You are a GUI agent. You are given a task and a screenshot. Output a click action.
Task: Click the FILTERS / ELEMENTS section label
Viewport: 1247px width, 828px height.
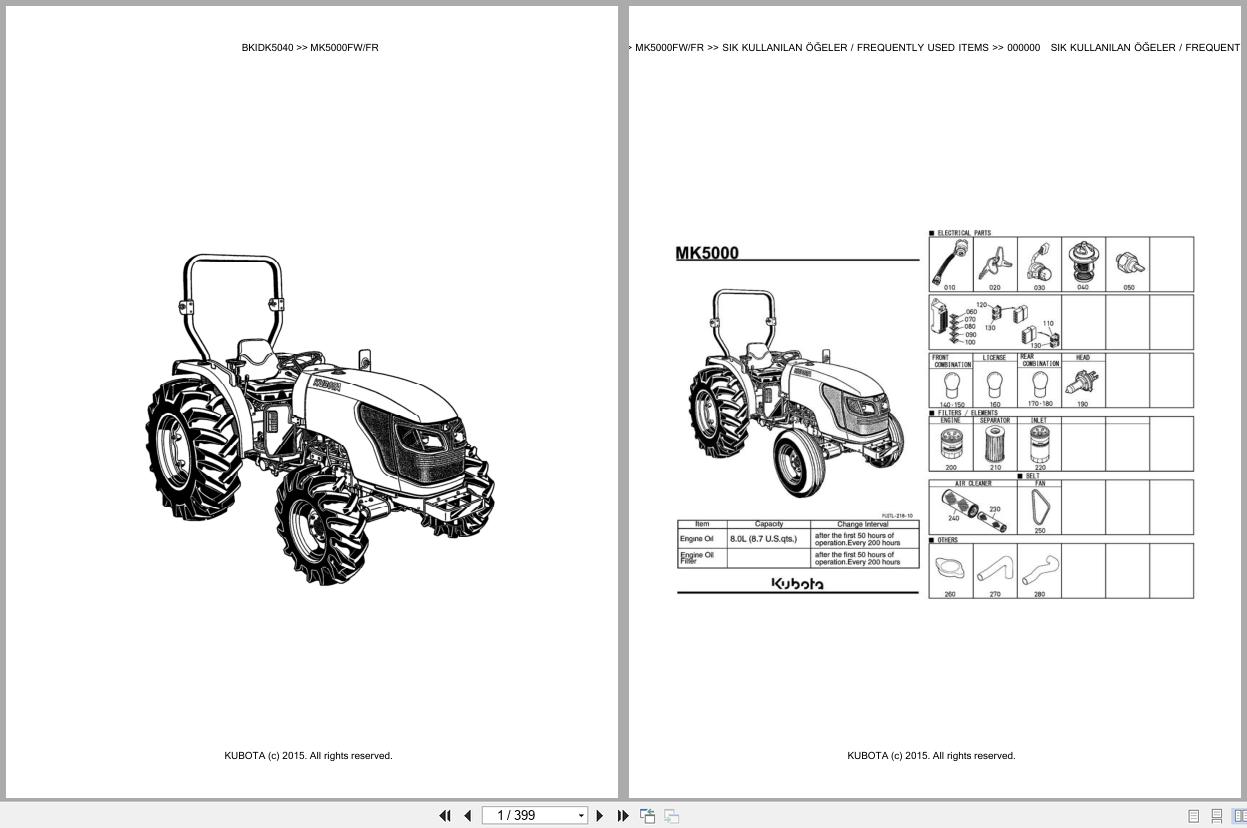pos(967,413)
